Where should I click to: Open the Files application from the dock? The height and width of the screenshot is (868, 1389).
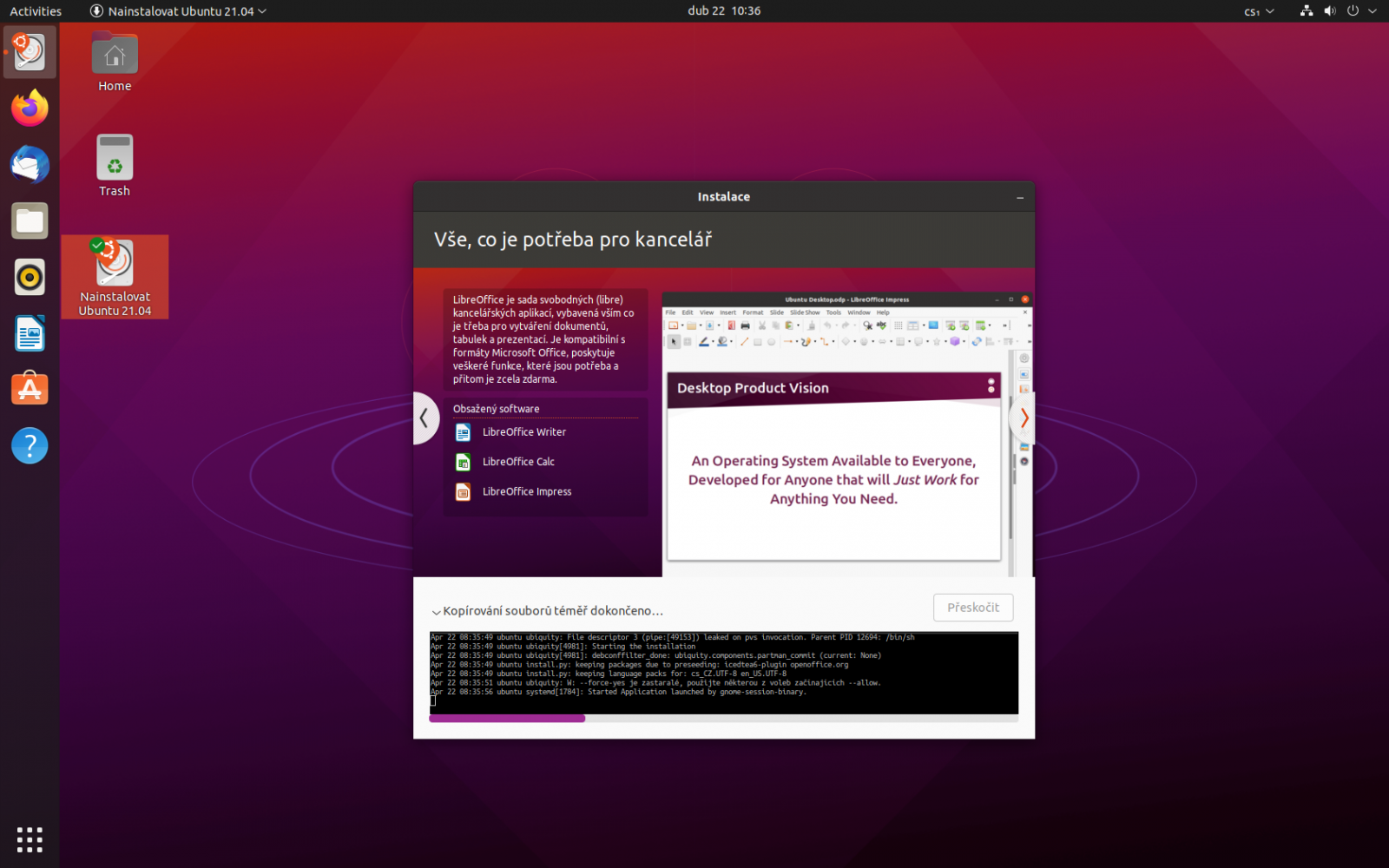coord(30,220)
